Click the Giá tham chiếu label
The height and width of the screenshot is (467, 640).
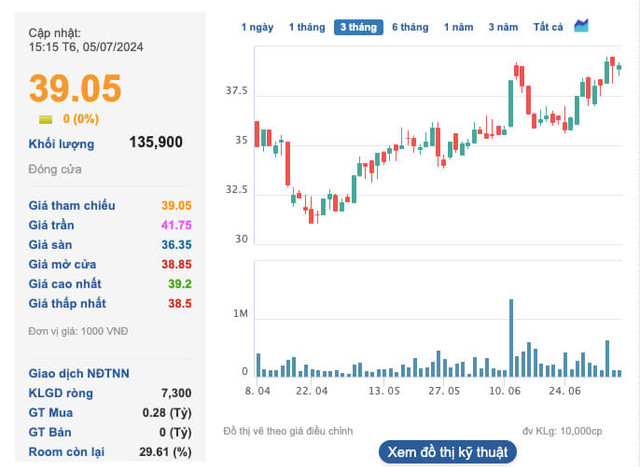point(72,206)
